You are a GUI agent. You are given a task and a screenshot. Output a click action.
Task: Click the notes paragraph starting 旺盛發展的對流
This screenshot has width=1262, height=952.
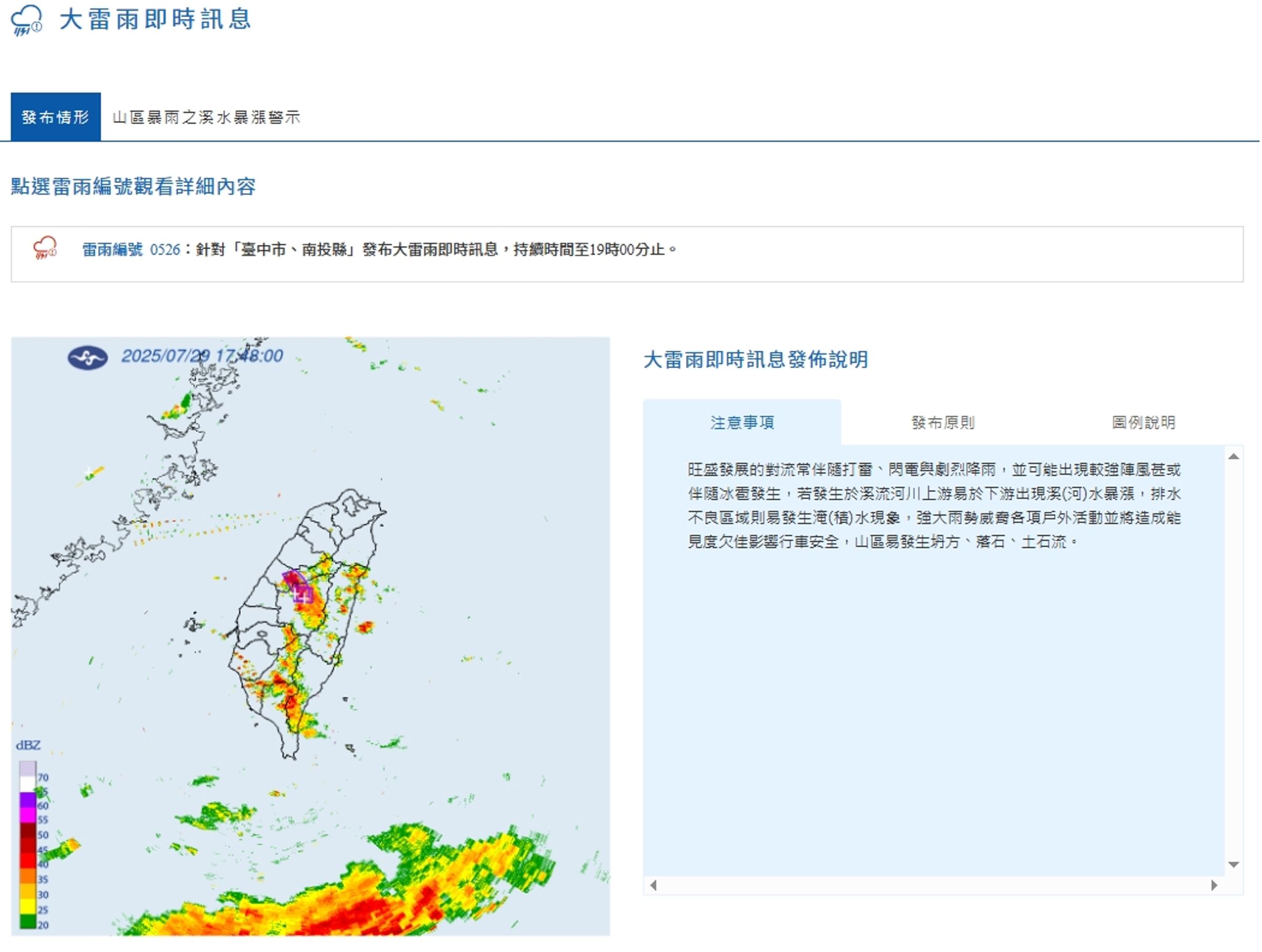934,507
